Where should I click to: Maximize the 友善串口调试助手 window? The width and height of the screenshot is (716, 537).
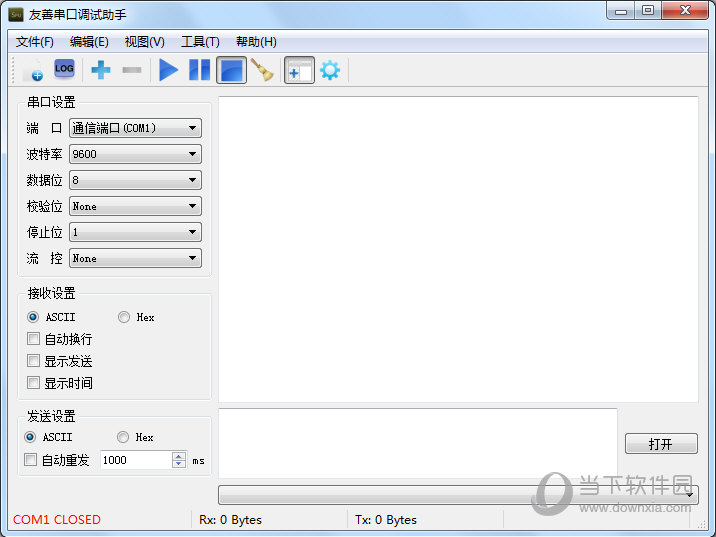[648, 11]
